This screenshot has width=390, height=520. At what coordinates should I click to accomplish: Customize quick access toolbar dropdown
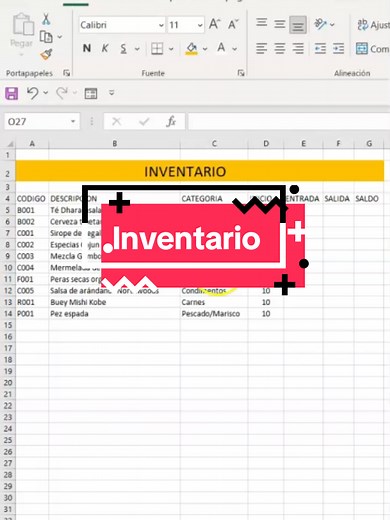pos(112,93)
